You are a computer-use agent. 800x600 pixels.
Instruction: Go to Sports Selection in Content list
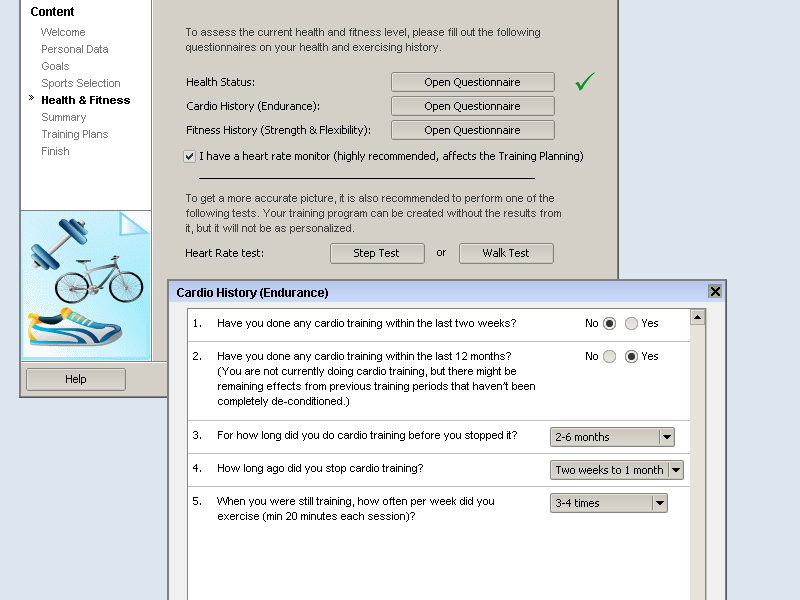click(x=81, y=83)
